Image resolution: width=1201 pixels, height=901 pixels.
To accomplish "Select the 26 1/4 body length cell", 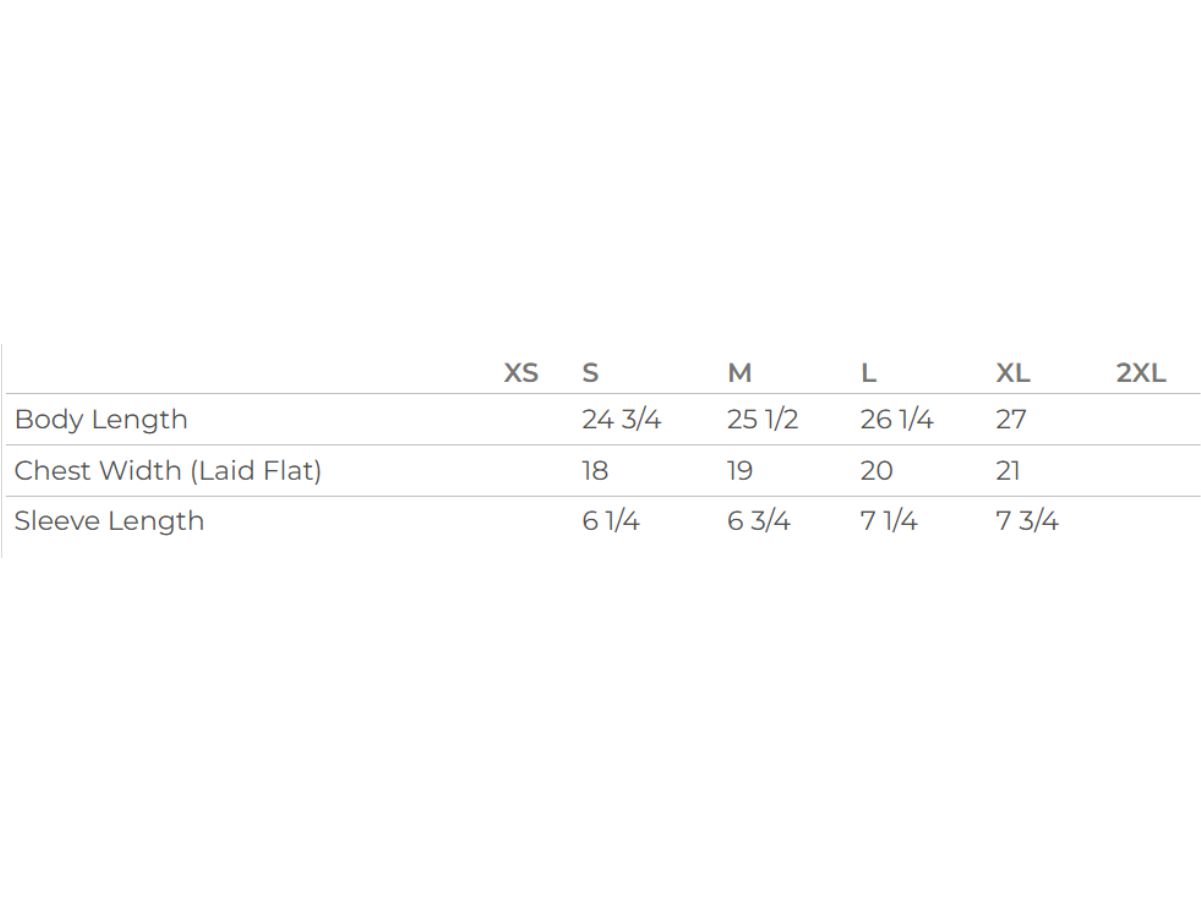I will coord(896,419).
